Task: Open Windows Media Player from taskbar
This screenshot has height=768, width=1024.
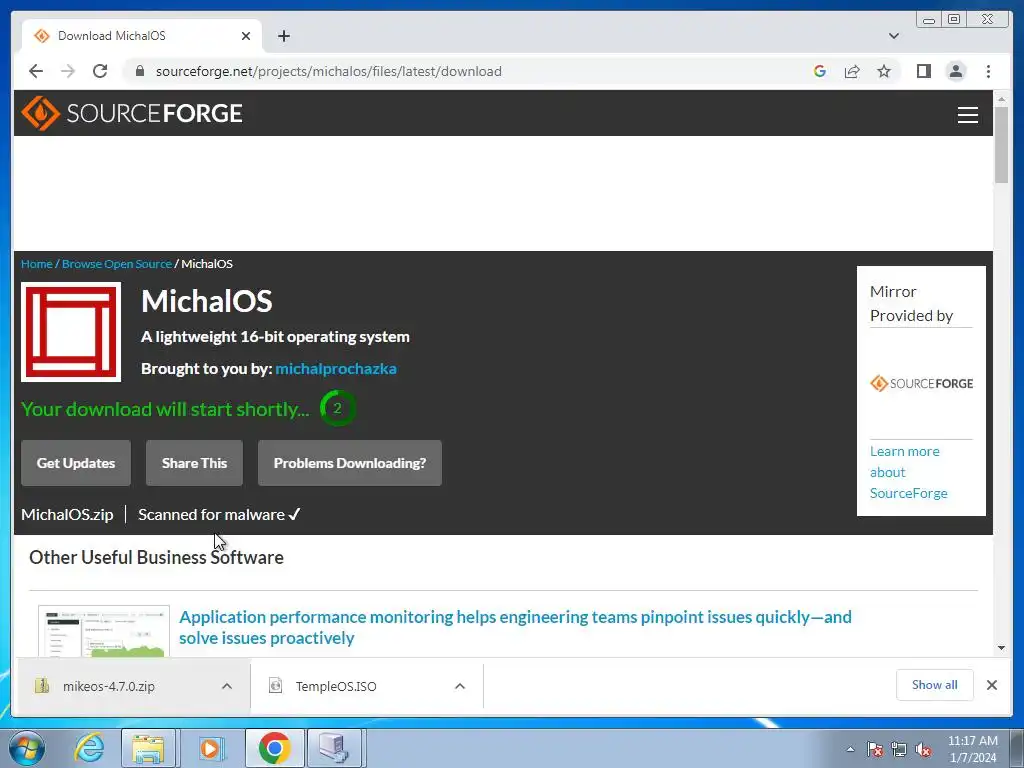Action: 210,748
